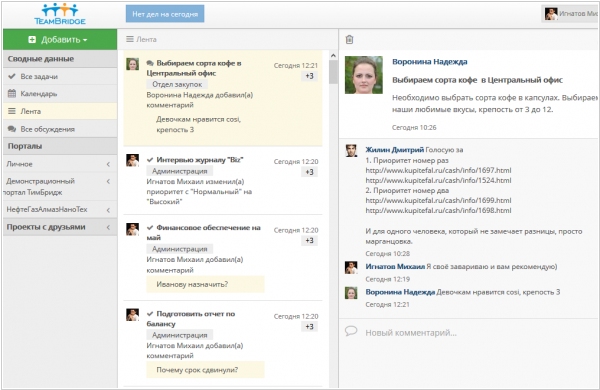Click the Порталы section header
600x390 pixels.
(x=60, y=146)
